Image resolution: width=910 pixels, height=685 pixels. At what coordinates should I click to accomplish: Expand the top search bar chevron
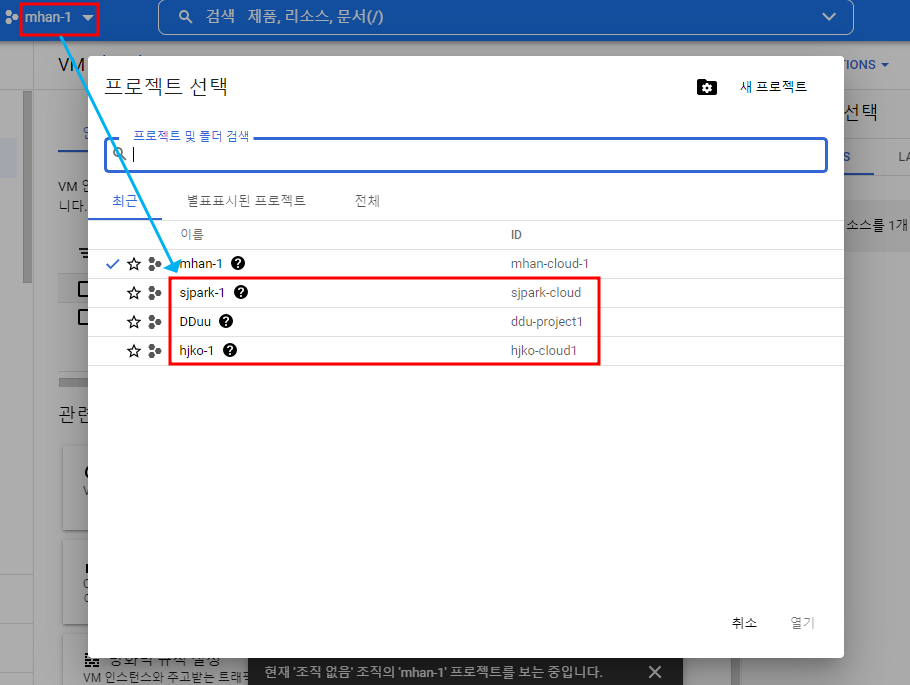click(829, 17)
